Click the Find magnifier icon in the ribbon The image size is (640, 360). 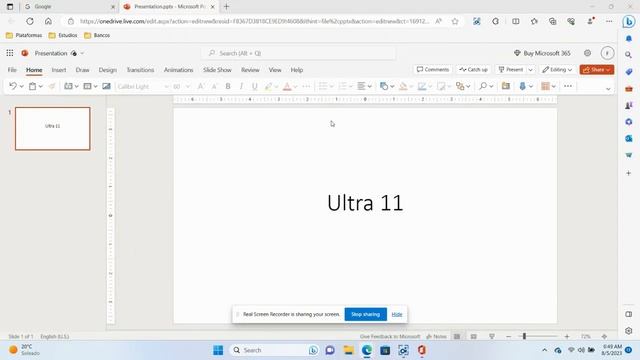pyautogui.click(x=483, y=86)
